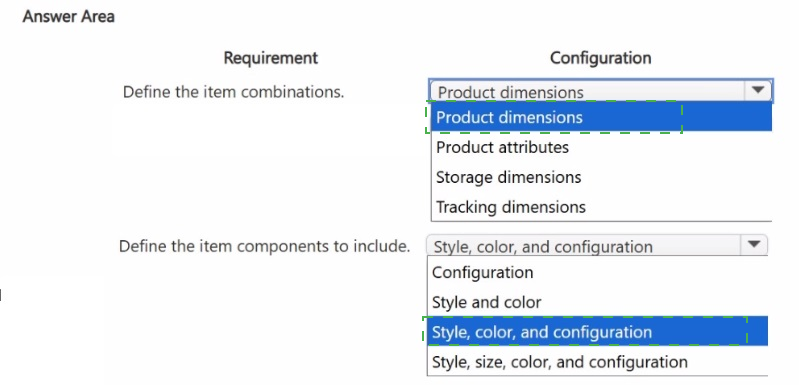Open the item components dropdown arrow

tap(754, 244)
